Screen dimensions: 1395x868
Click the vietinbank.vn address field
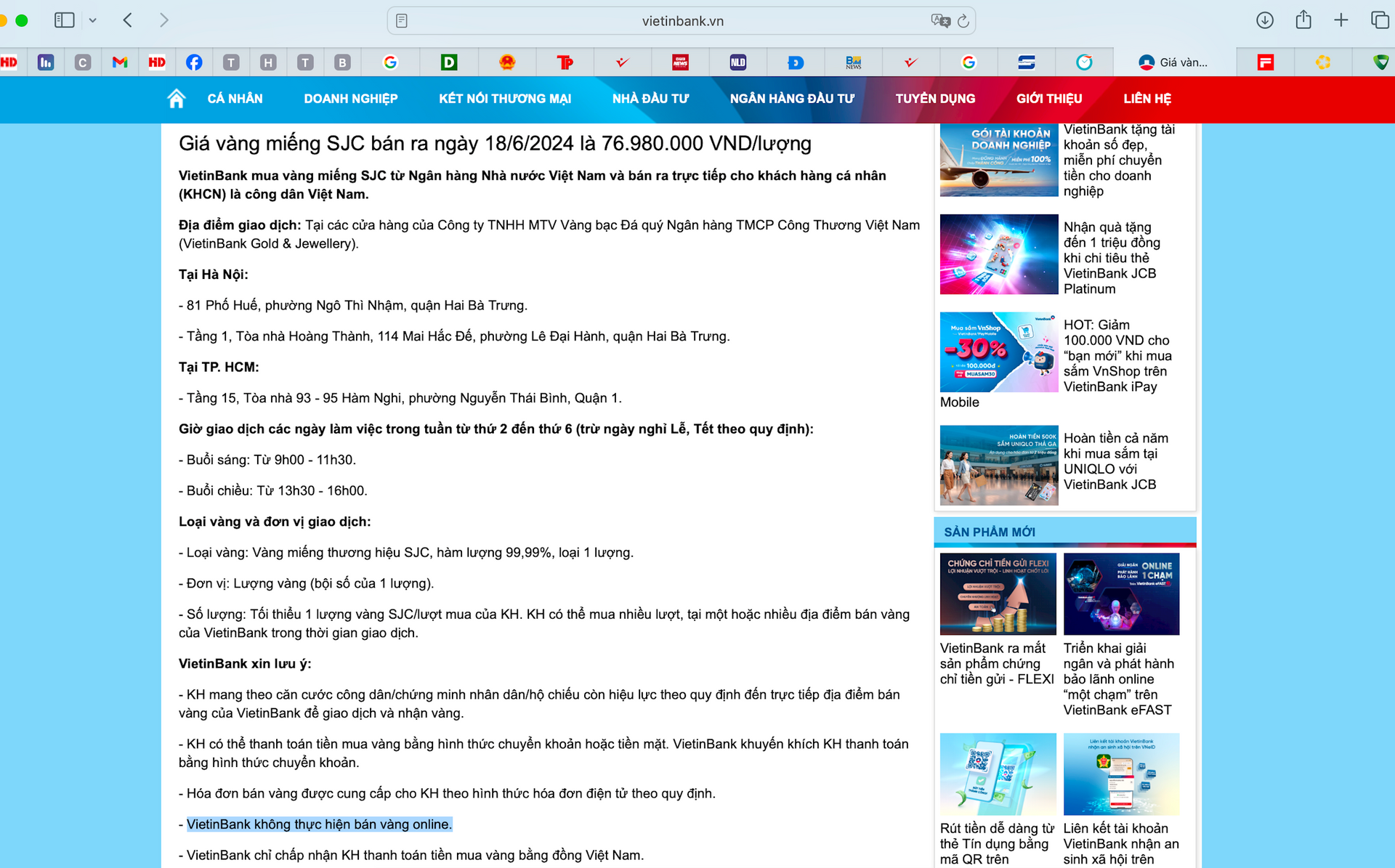point(682,21)
